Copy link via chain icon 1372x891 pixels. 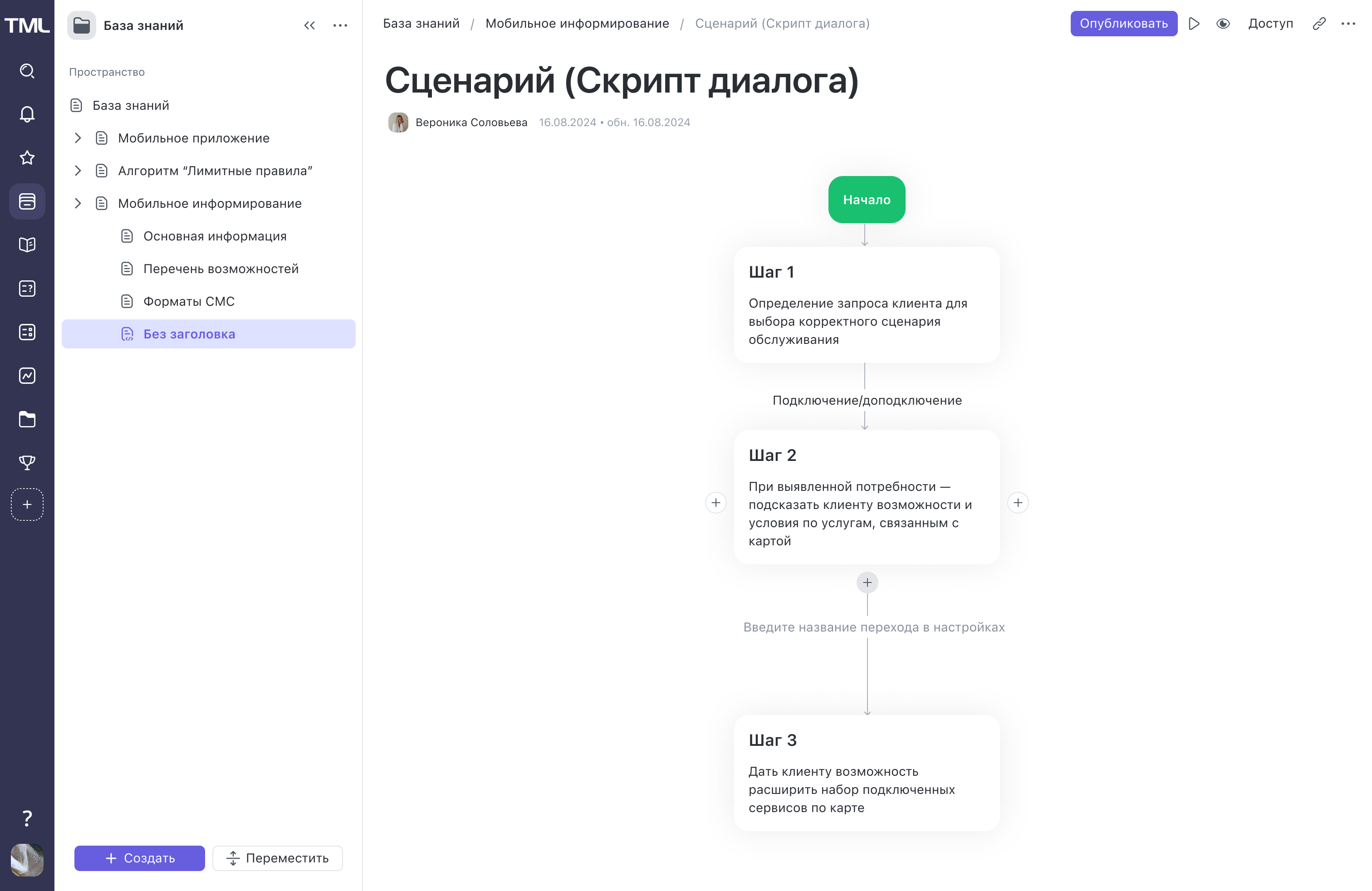point(1319,24)
